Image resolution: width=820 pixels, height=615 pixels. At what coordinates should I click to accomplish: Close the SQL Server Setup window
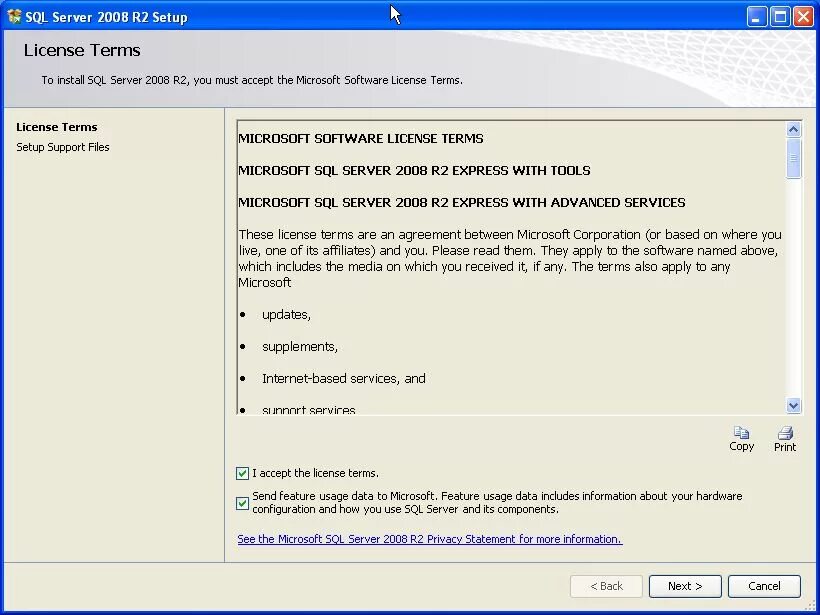(x=803, y=17)
